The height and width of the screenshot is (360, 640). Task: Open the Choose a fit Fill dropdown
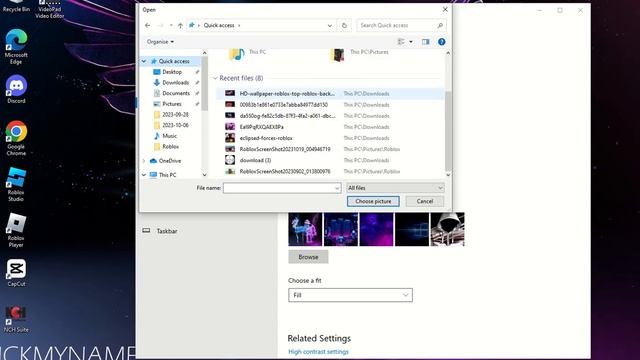click(x=350, y=295)
